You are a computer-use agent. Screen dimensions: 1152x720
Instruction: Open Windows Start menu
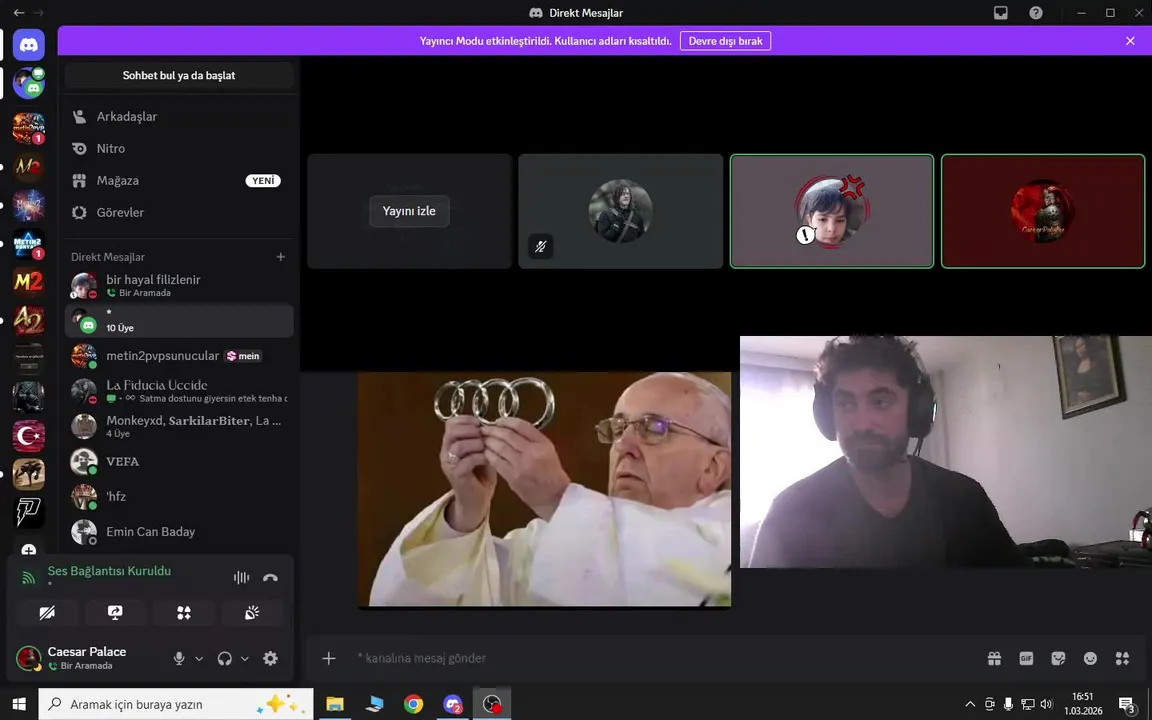click(19, 704)
